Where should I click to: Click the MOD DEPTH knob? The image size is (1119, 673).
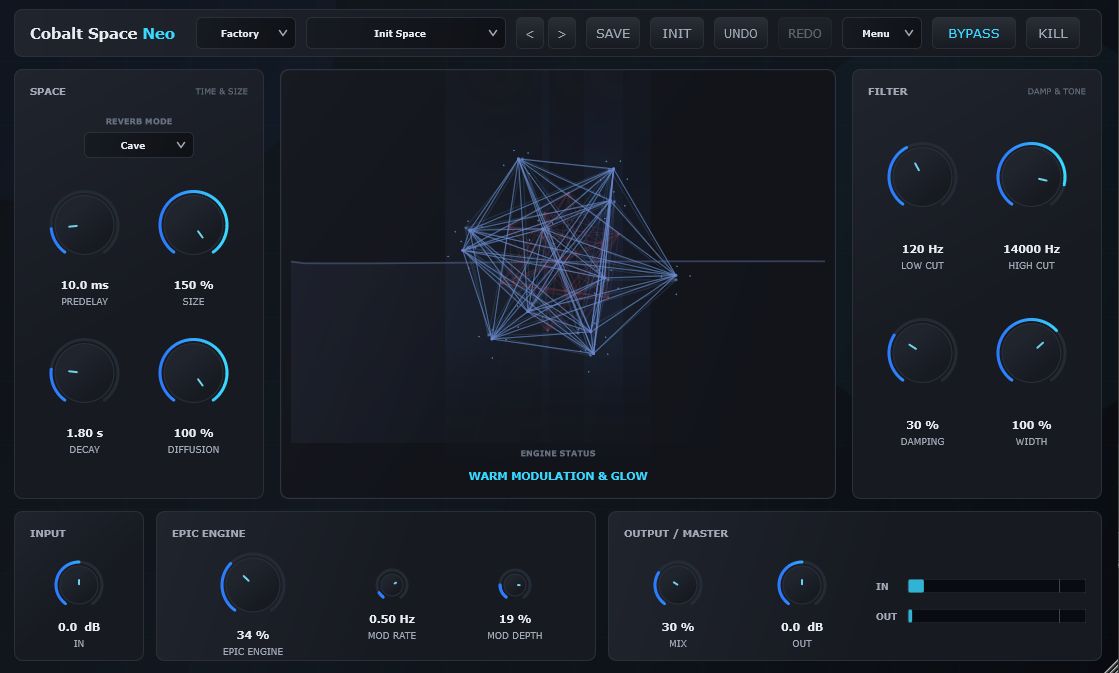pyautogui.click(x=515, y=585)
